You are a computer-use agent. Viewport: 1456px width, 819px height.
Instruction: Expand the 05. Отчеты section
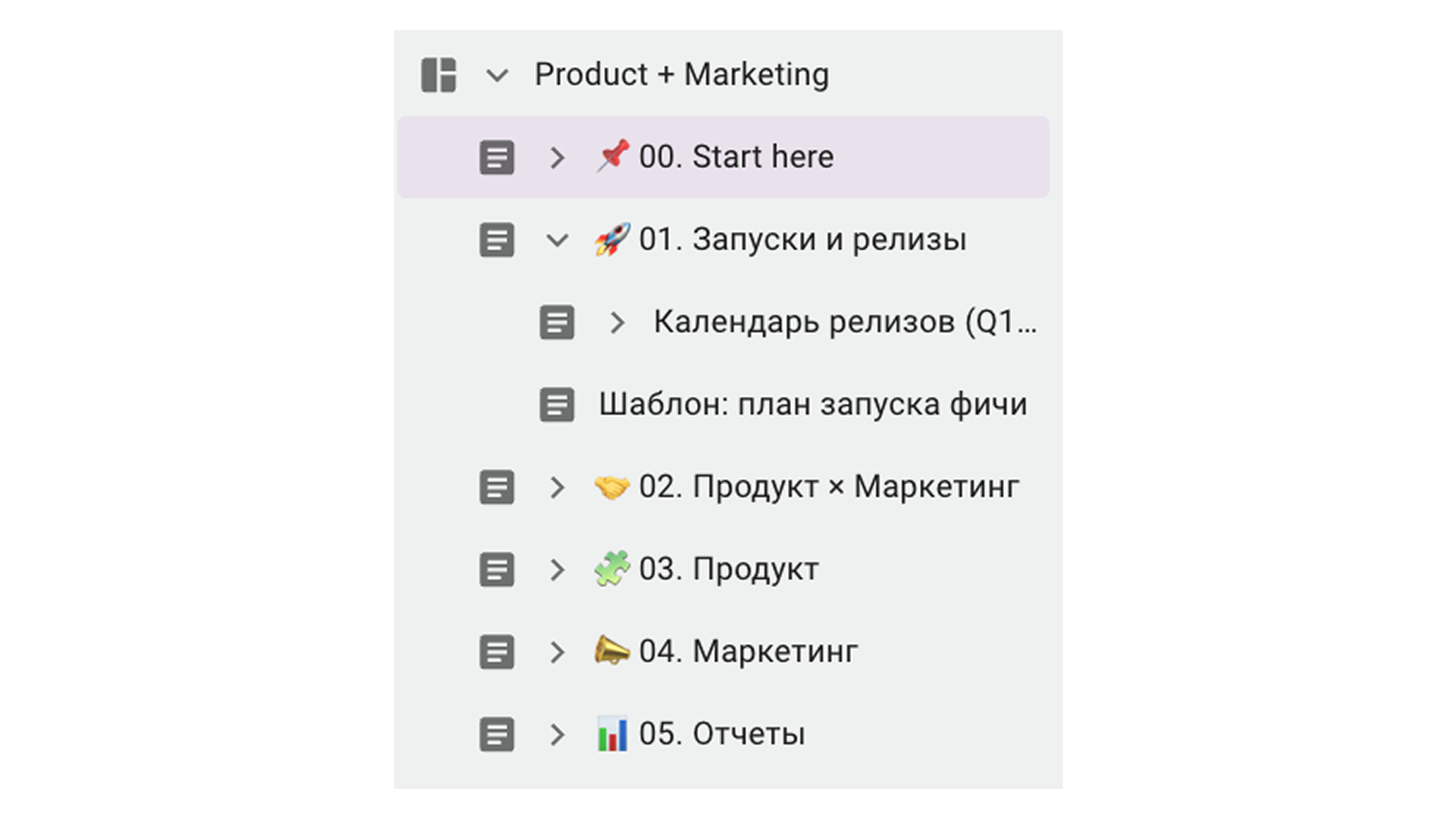click(x=557, y=734)
